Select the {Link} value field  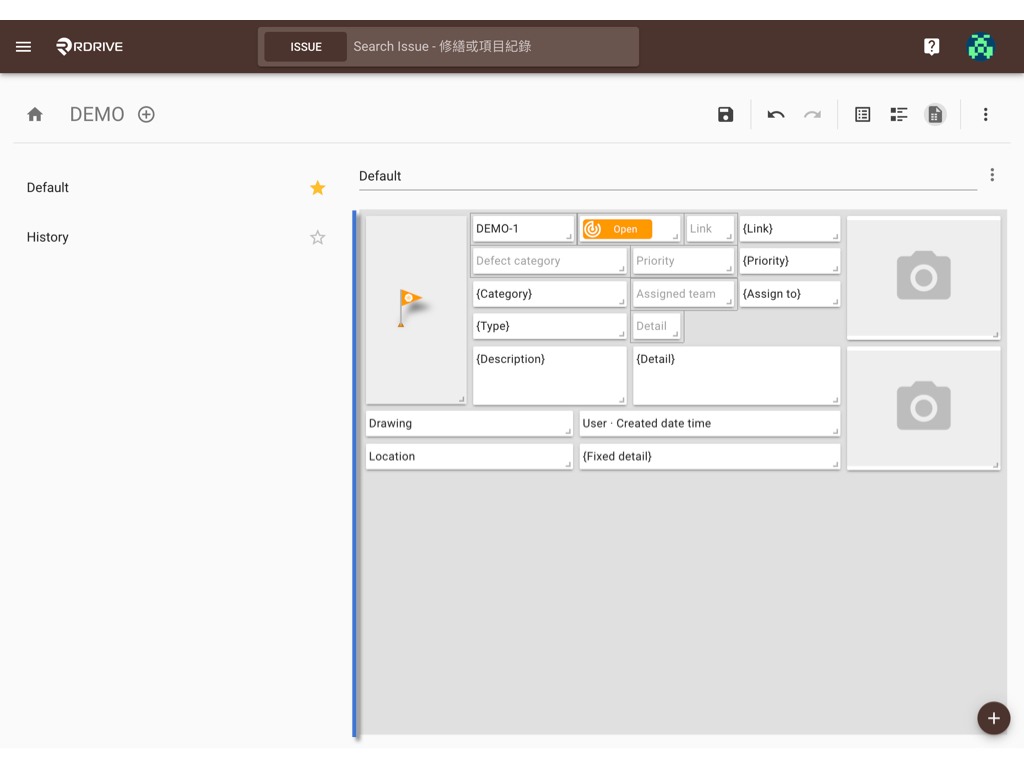tap(790, 229)
